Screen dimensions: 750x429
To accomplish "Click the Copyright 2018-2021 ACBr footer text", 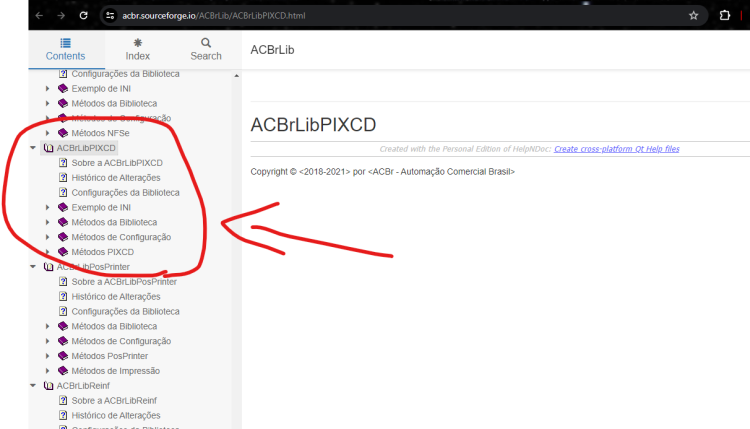I will pyautogui.click(x=383, y=172).
